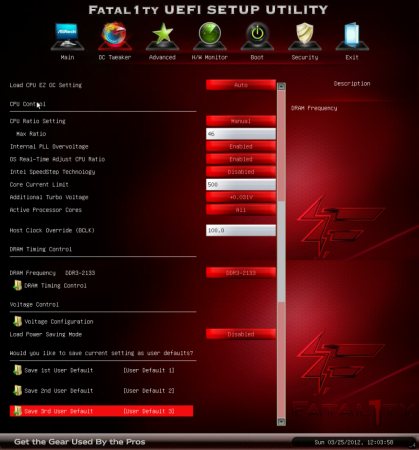The height and width of the screenshot is (450, 419).
Task: Open the Advanced star icon
Action: (x=162, y=36)
